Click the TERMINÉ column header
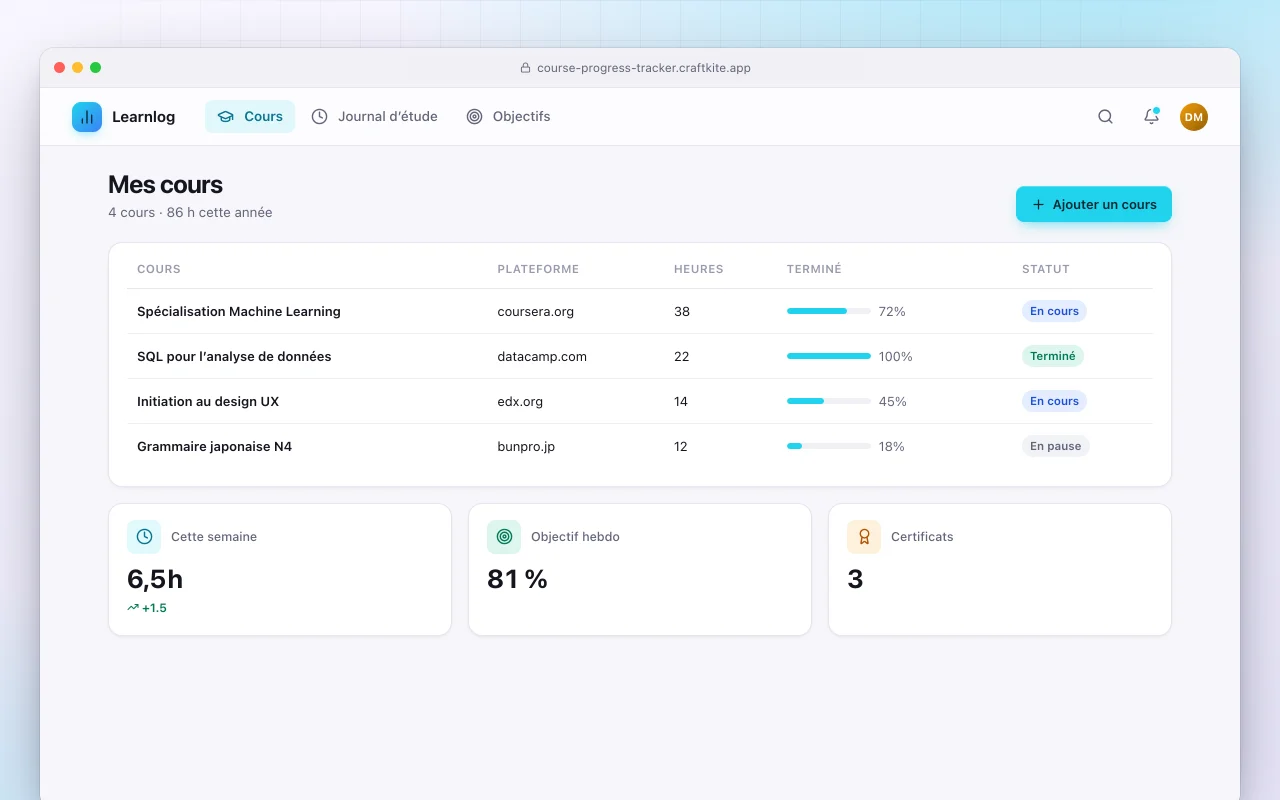The width and height of the screenshot is (1280, 800). pos(814,269)
